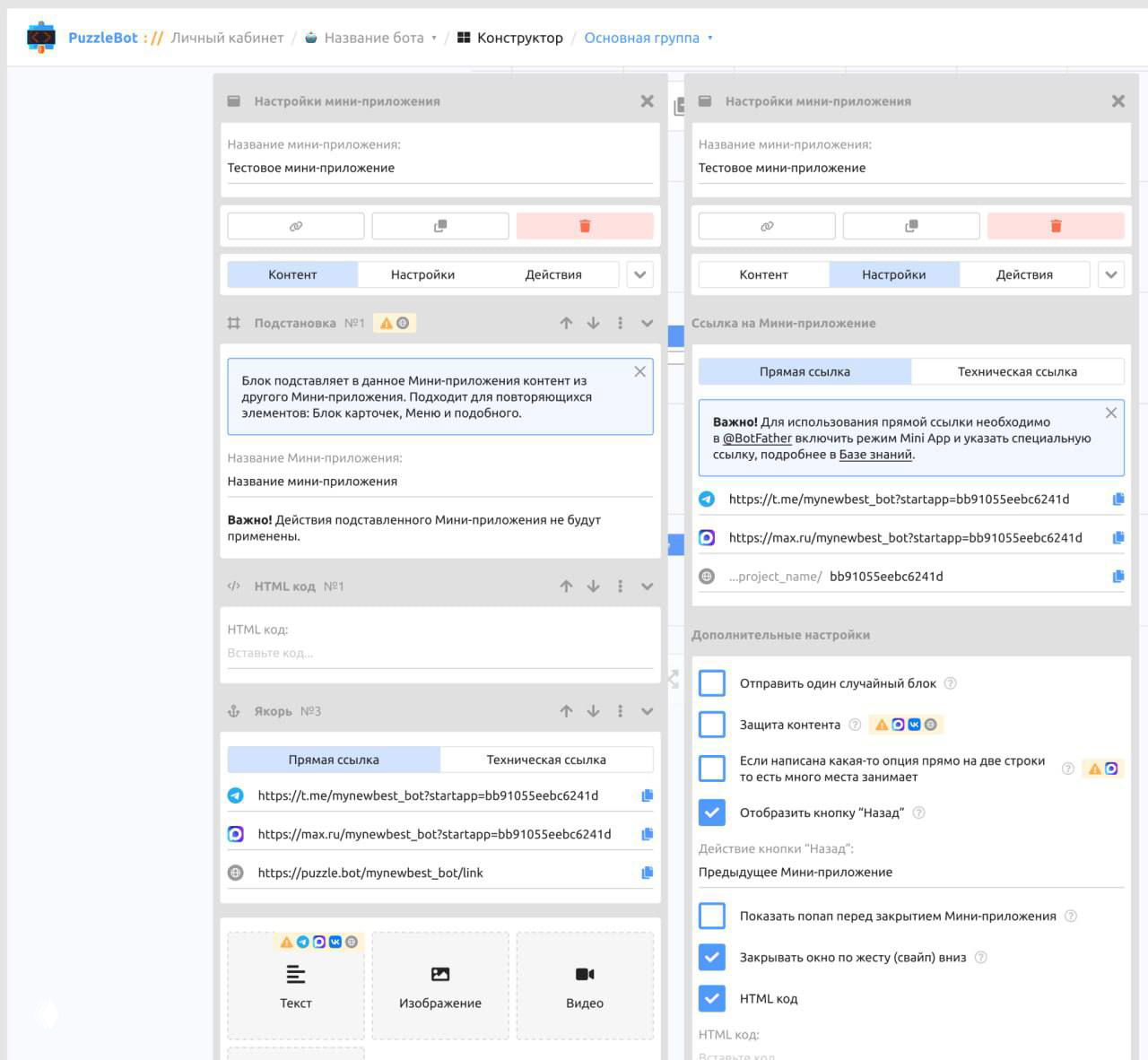This screenshot has width=1148, height=1060.
Task: Copy the max.ru link in Якорь block
Action: click(647, 834)
